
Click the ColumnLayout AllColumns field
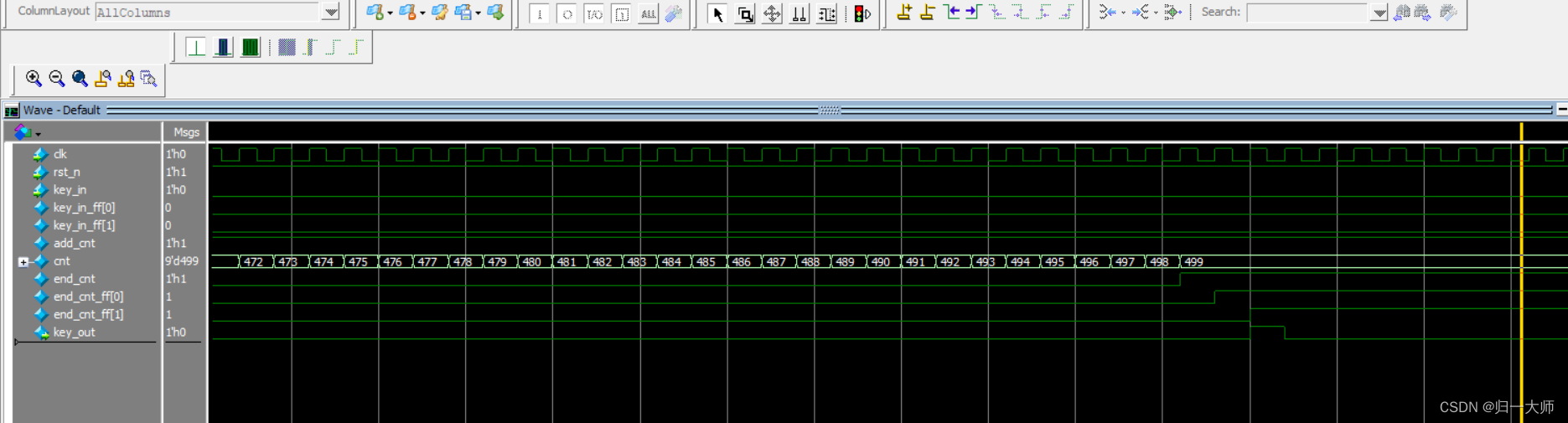tap(208, 12)
